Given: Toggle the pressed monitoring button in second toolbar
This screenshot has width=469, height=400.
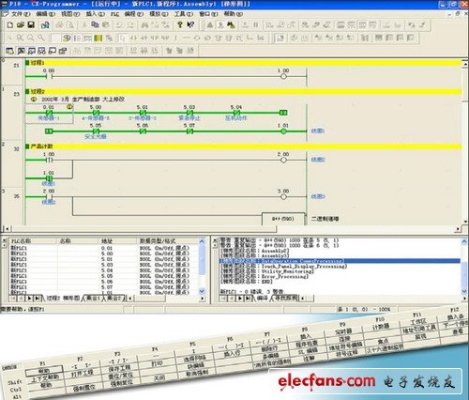Looking at the screenshot, I should 280,38.
